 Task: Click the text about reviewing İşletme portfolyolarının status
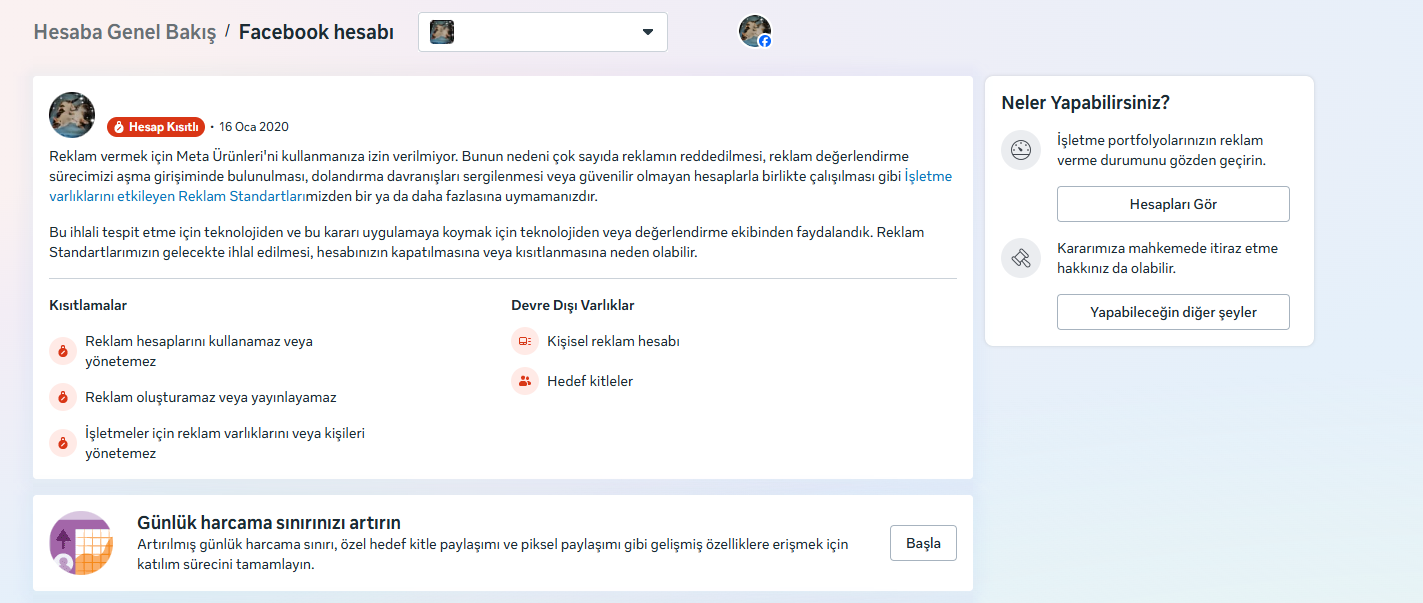[x=1160, y=150]
